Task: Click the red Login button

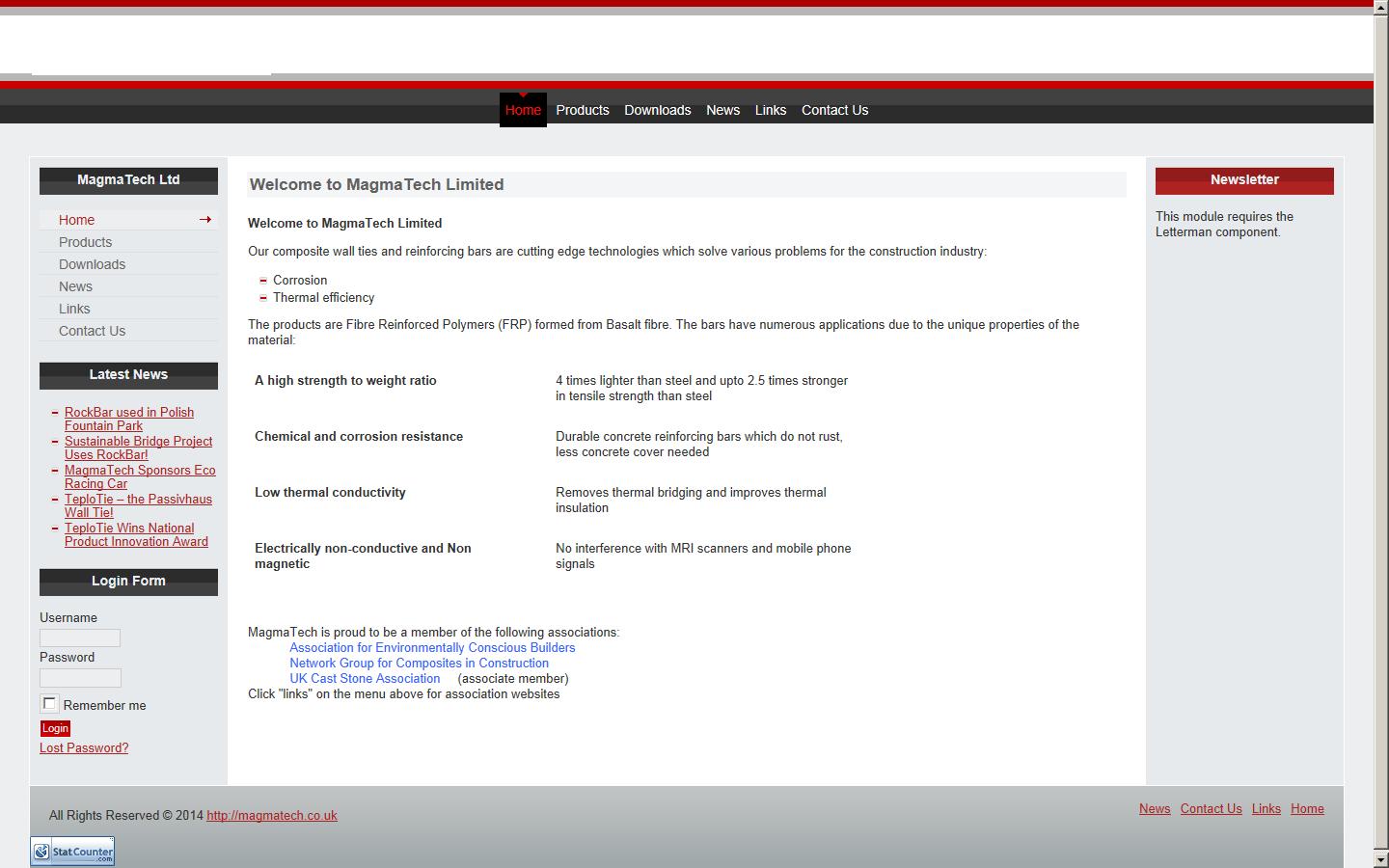Action: [55, 728]
